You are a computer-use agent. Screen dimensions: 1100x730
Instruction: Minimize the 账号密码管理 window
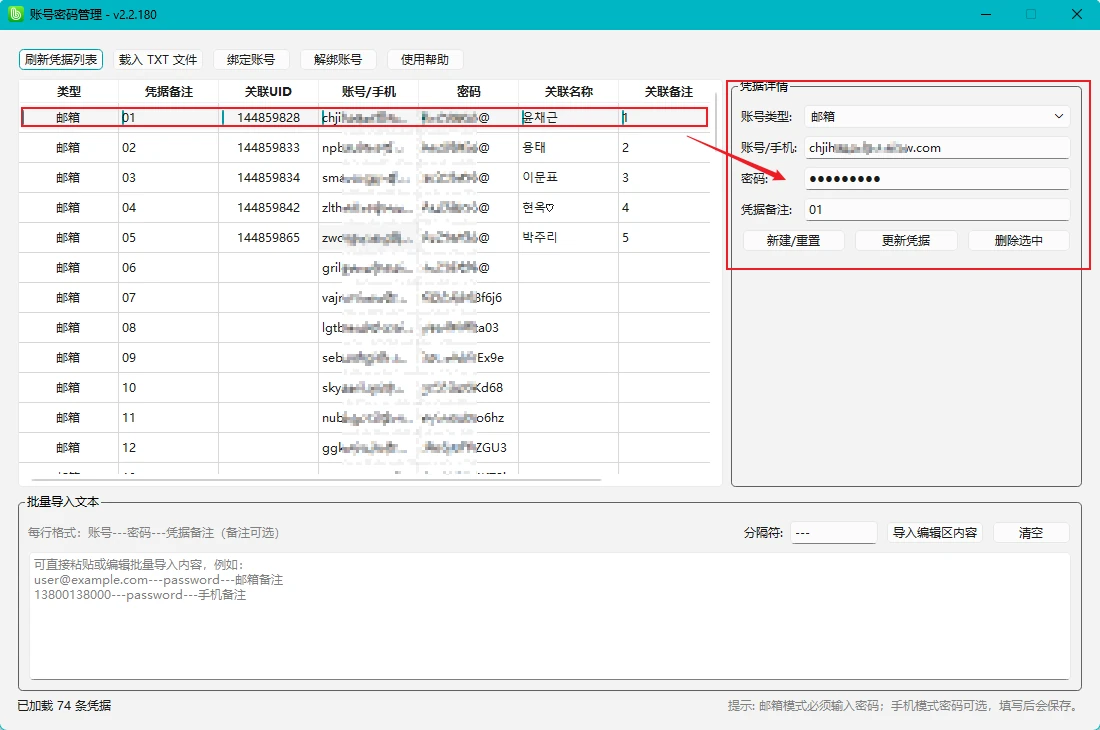click(x=986, y=14)
